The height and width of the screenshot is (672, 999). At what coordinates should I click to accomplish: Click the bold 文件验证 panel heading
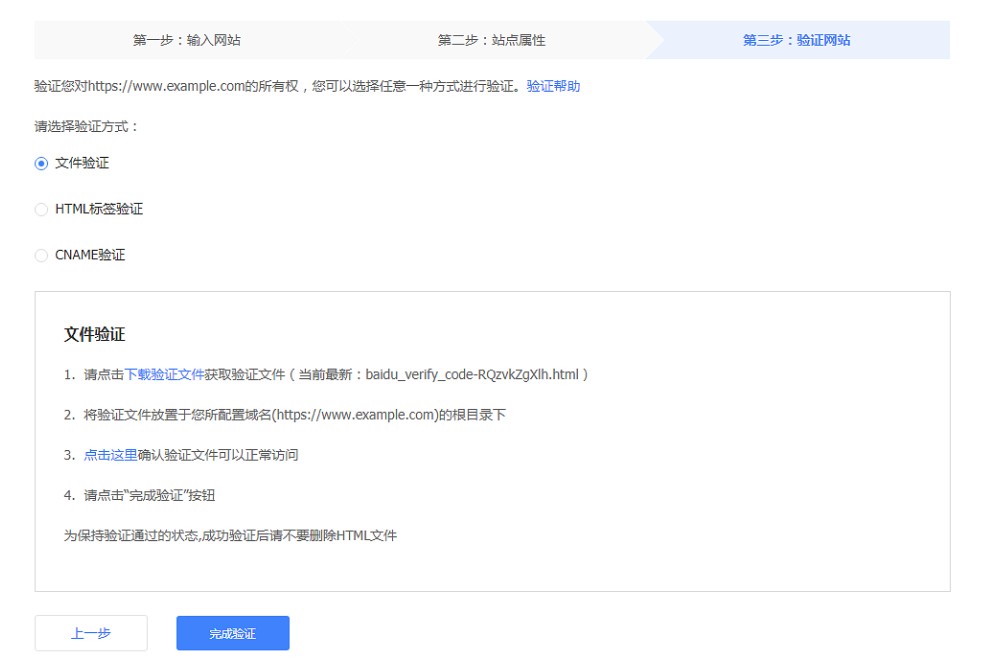(x=94, y=335)
